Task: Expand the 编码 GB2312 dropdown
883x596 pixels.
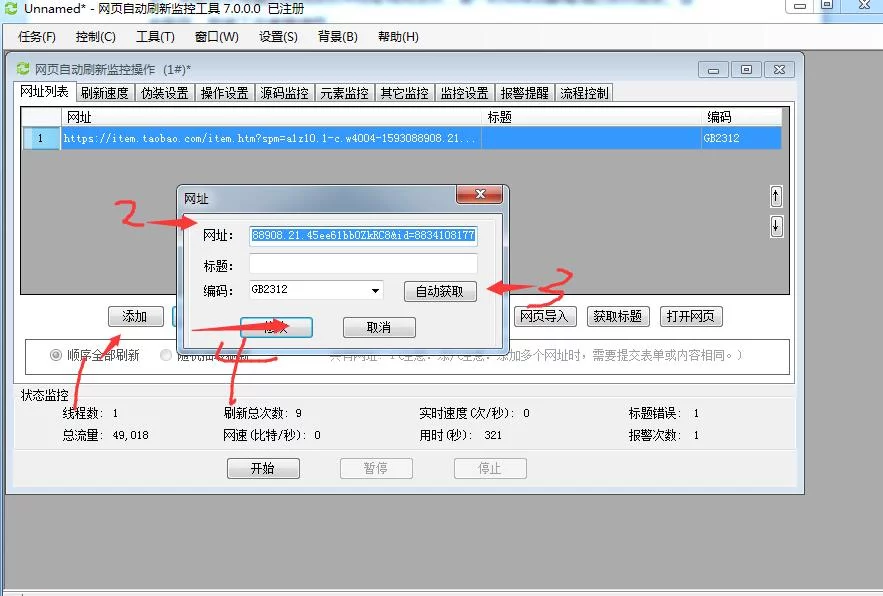Action: click(375, 291)
